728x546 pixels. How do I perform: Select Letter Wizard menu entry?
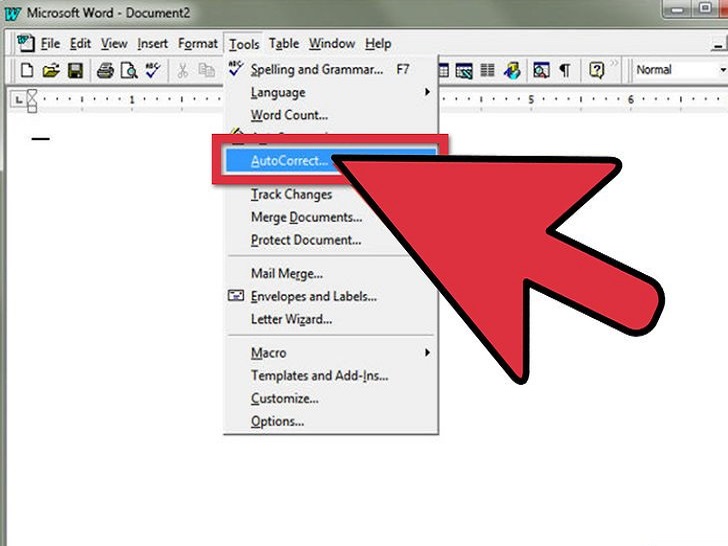coord(331,319)
